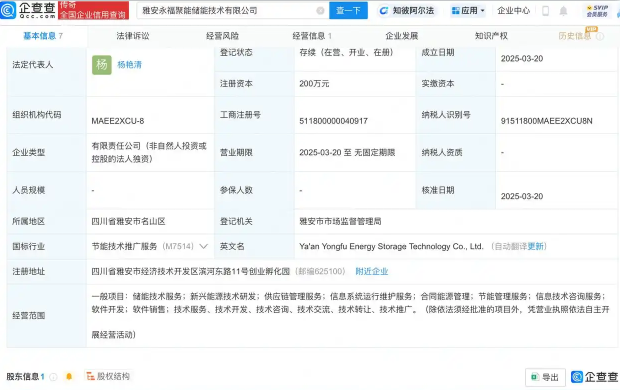Click the 查一下 search button
The width and height of the screenshot is (620, 390).
click(348, 11)
